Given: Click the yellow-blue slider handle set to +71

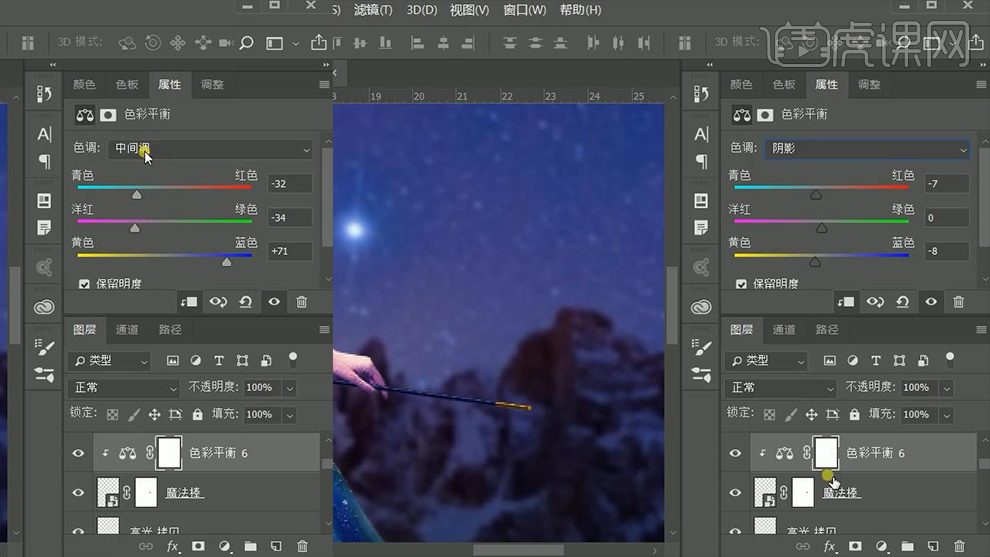Looking at the screenshot, I should (226, 262).
